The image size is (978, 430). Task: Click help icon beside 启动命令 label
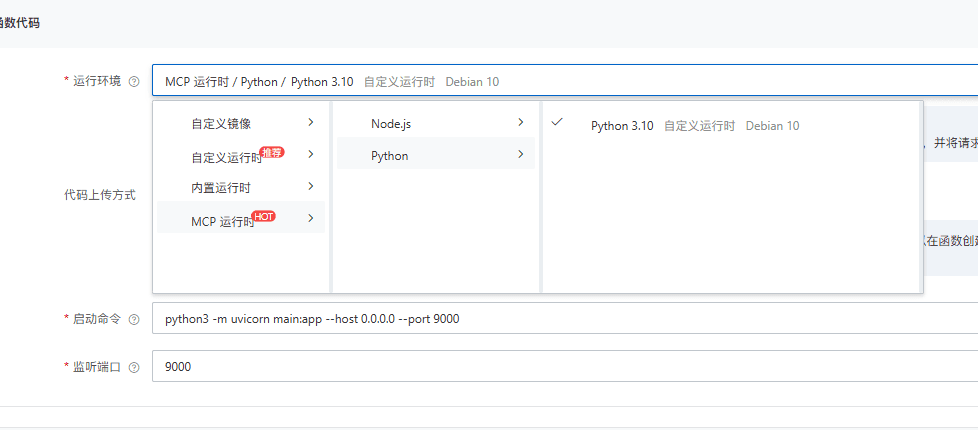pyautogui.click(x=133, y=319)
